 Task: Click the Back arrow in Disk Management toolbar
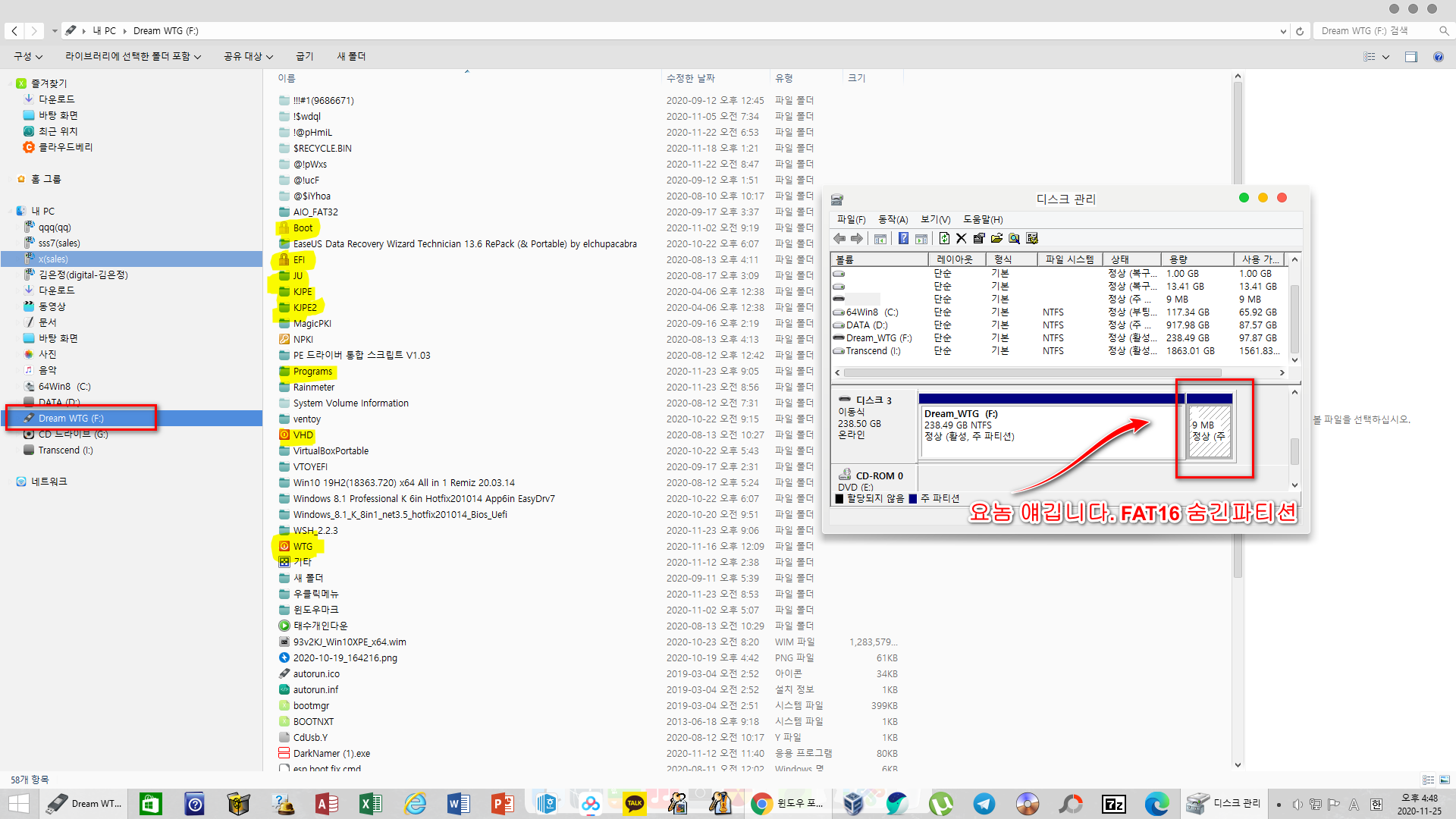[839, 239]
